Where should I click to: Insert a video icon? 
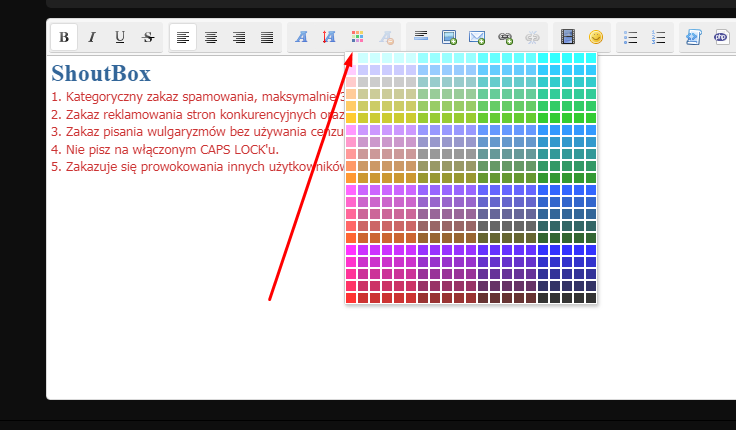tap(568, 37)
